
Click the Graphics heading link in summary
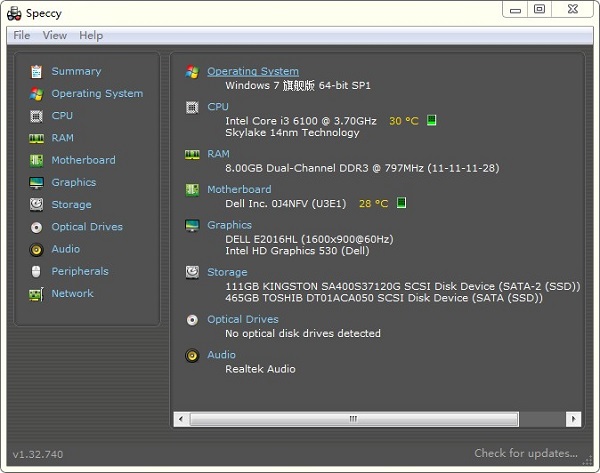point(229,225)
